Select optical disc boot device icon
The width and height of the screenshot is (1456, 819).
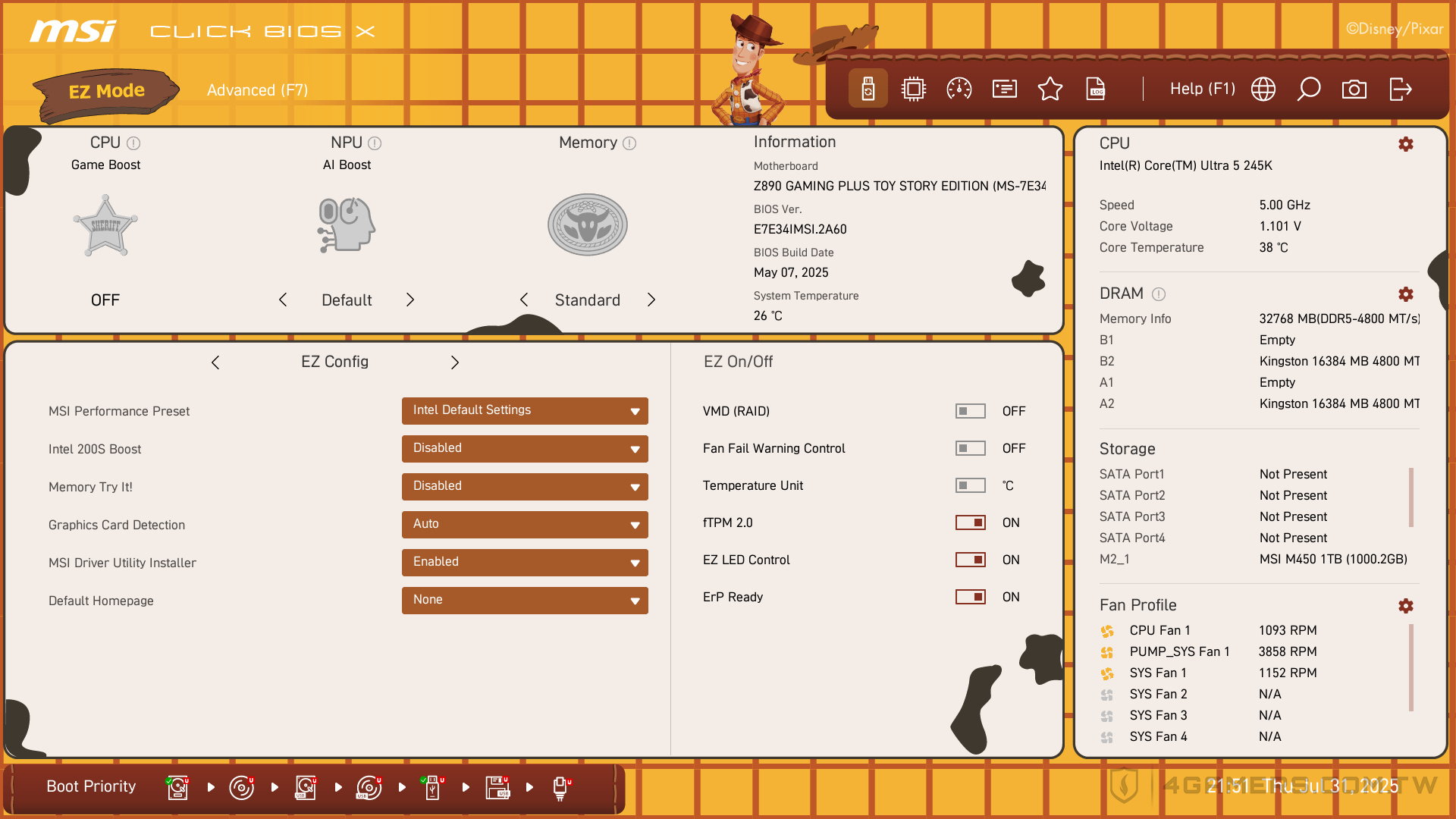[x=241, y=787]
